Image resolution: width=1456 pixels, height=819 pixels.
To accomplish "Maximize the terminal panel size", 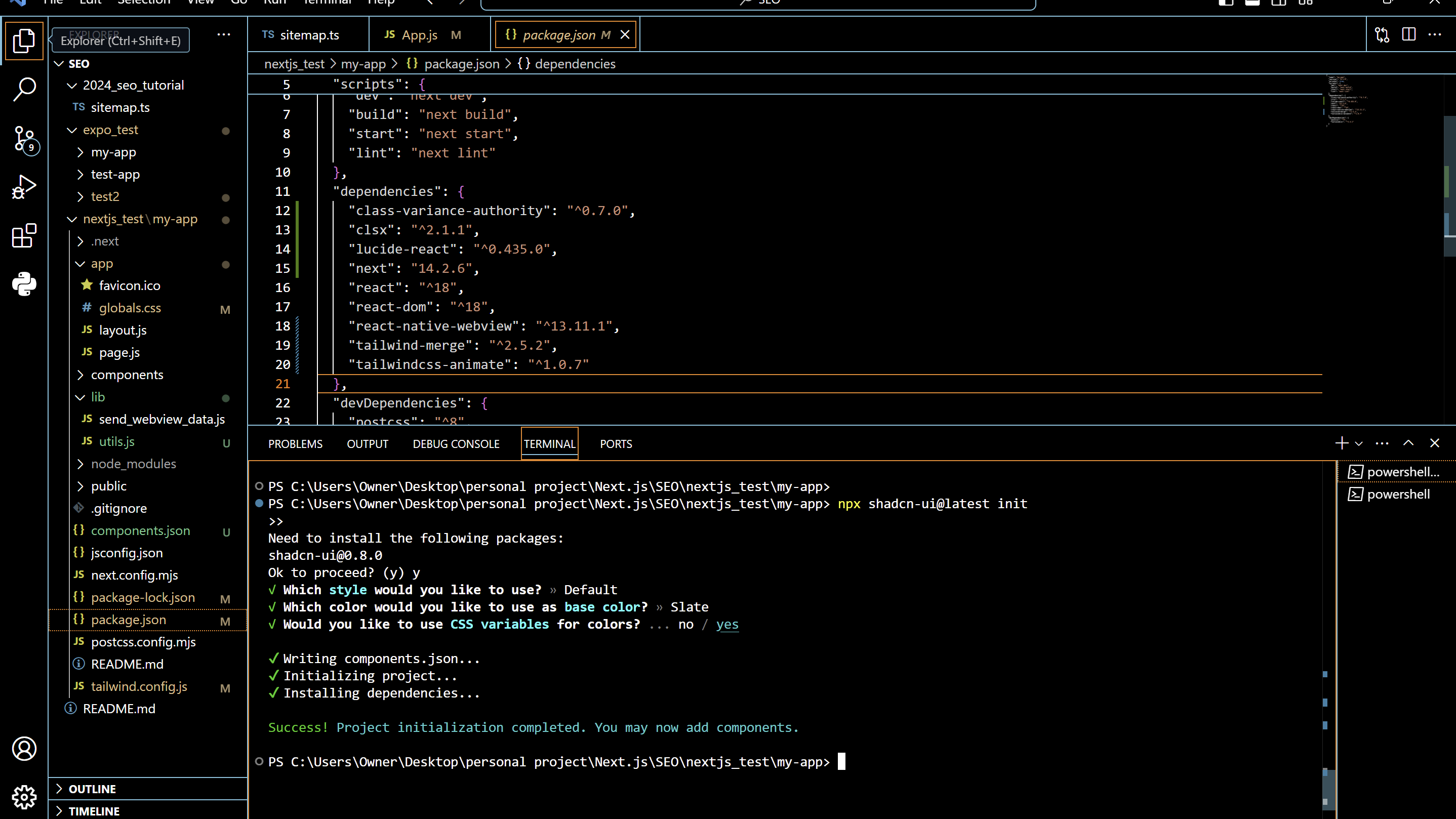I will pos(1408,443).
